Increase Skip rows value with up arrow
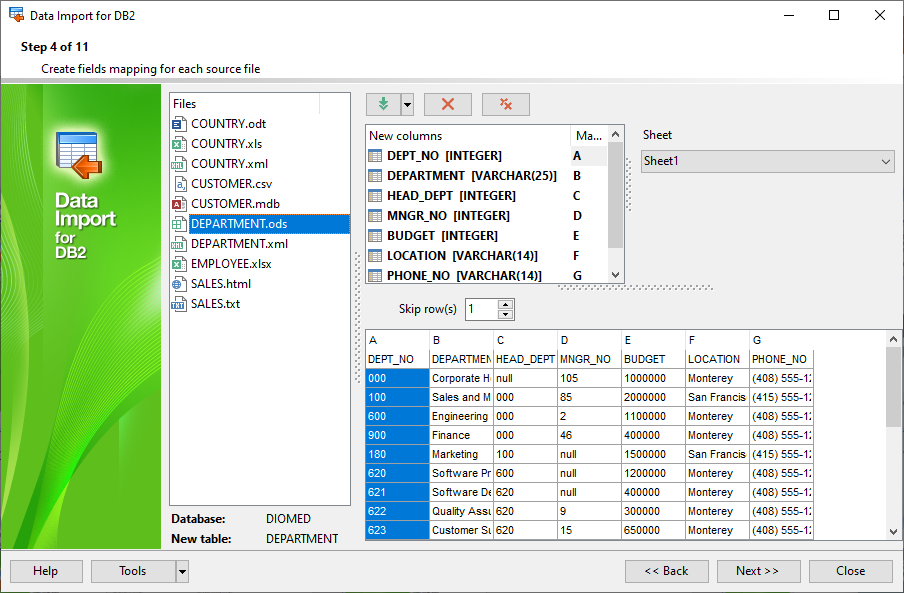904x593 pixels. click(x=506, y=305)
